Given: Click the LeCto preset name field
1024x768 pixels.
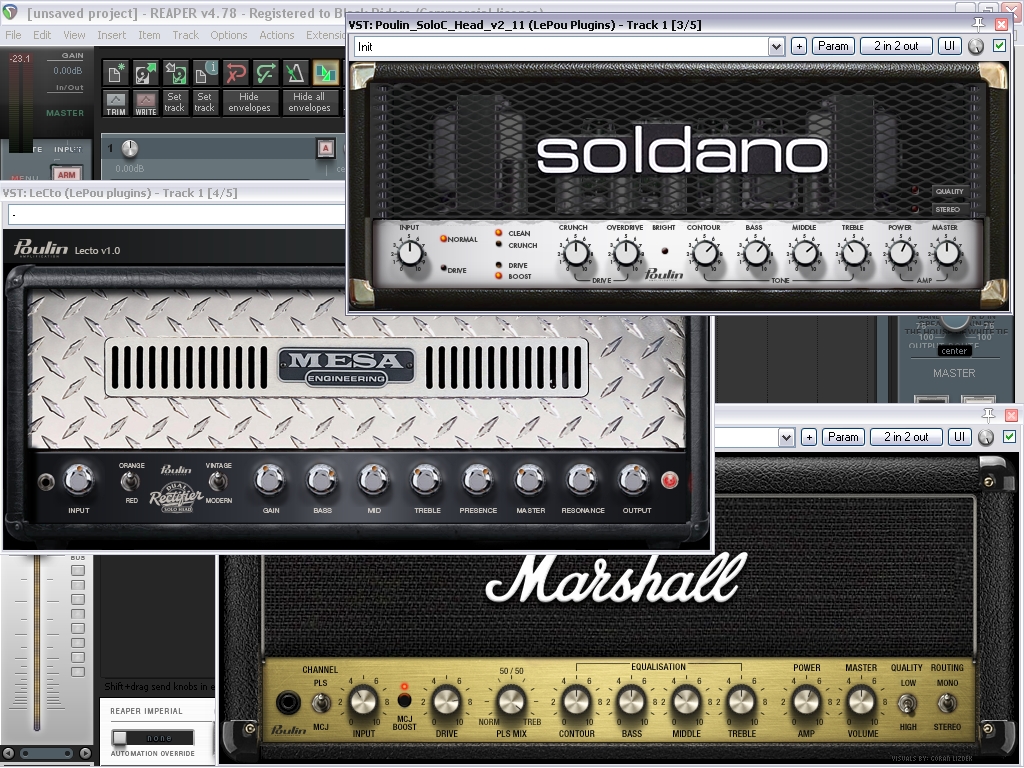Looking at the screenshot, I should click(x=176, y=214).
